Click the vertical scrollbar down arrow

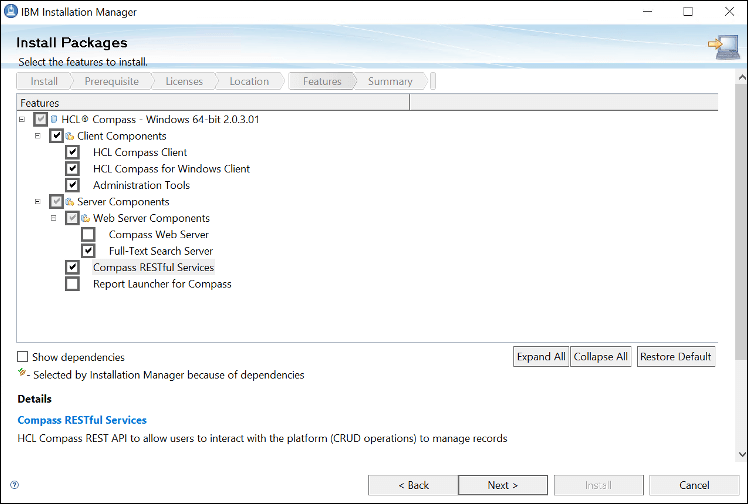click(x=742, y=454)
